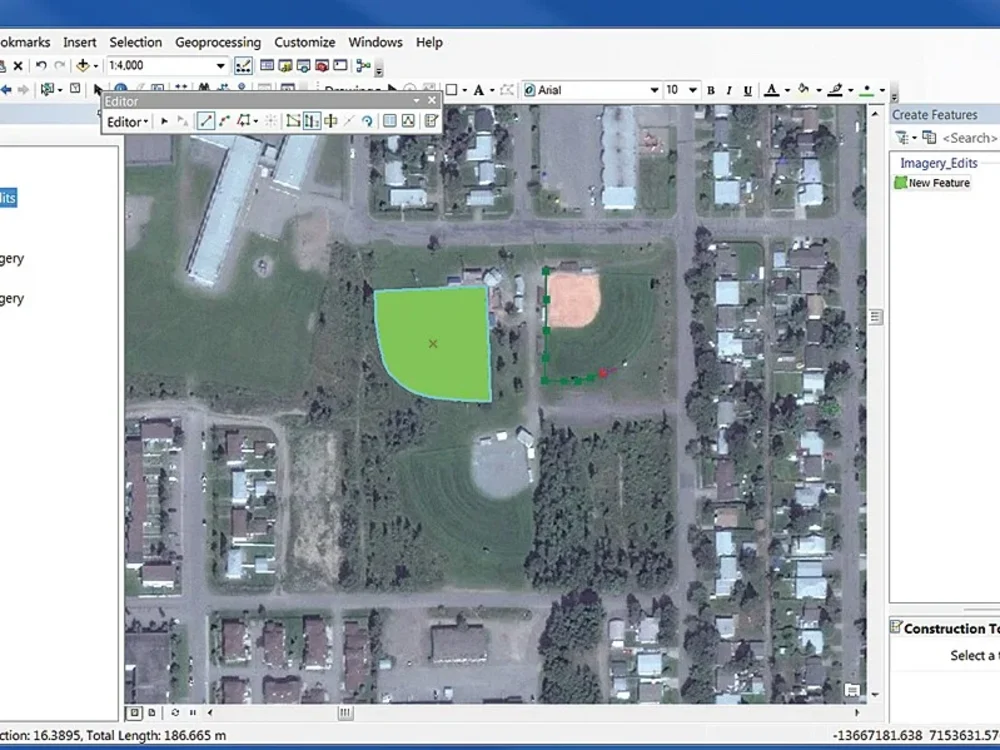
Task: Open the Arial font family dropdown
Action: (x=655, y=89)
